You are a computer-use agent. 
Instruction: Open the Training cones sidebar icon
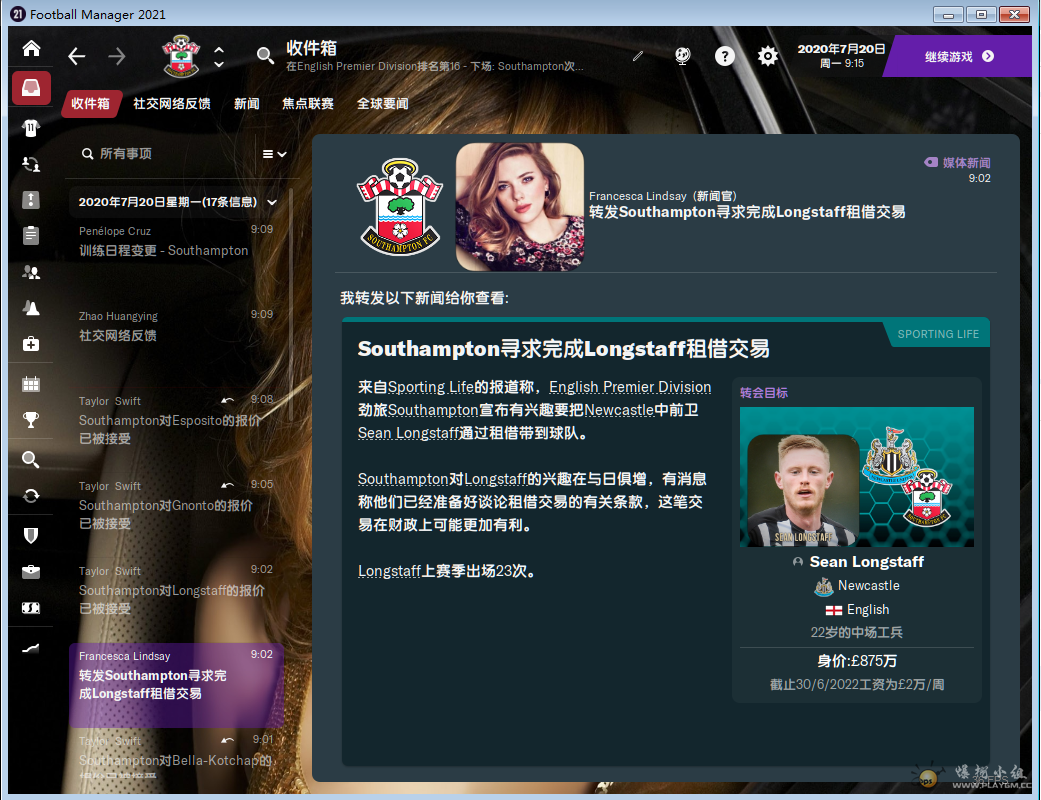[31, 307]
